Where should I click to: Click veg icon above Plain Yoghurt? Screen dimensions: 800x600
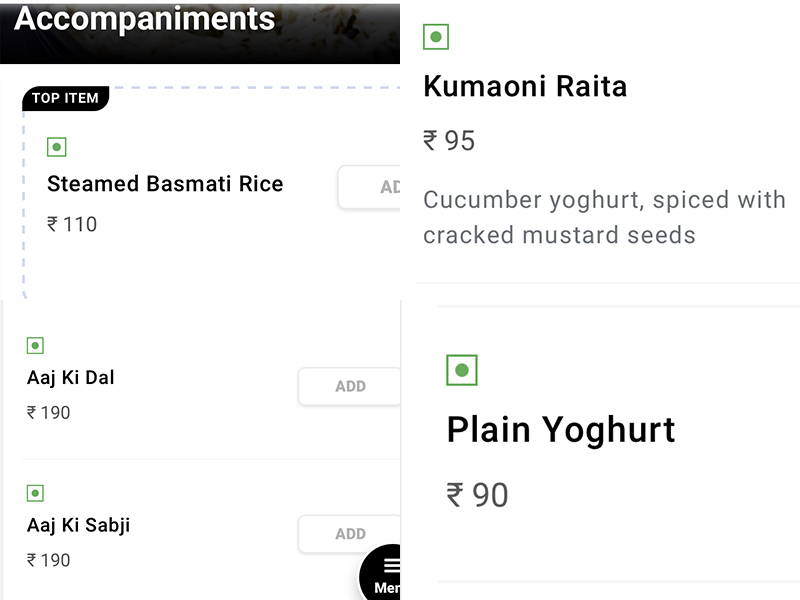[462, 370]
